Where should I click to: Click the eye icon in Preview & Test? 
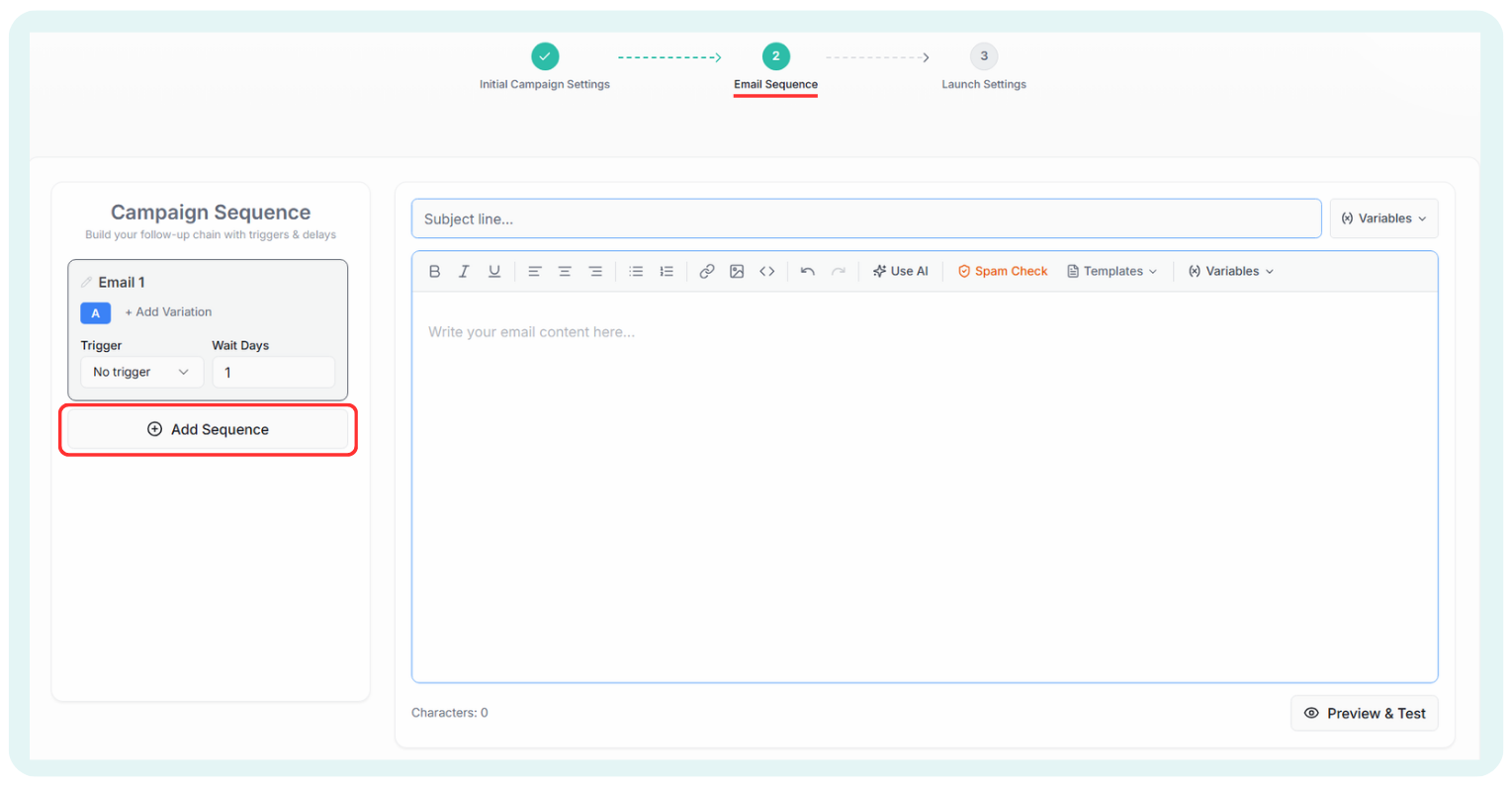(1311, 713)
